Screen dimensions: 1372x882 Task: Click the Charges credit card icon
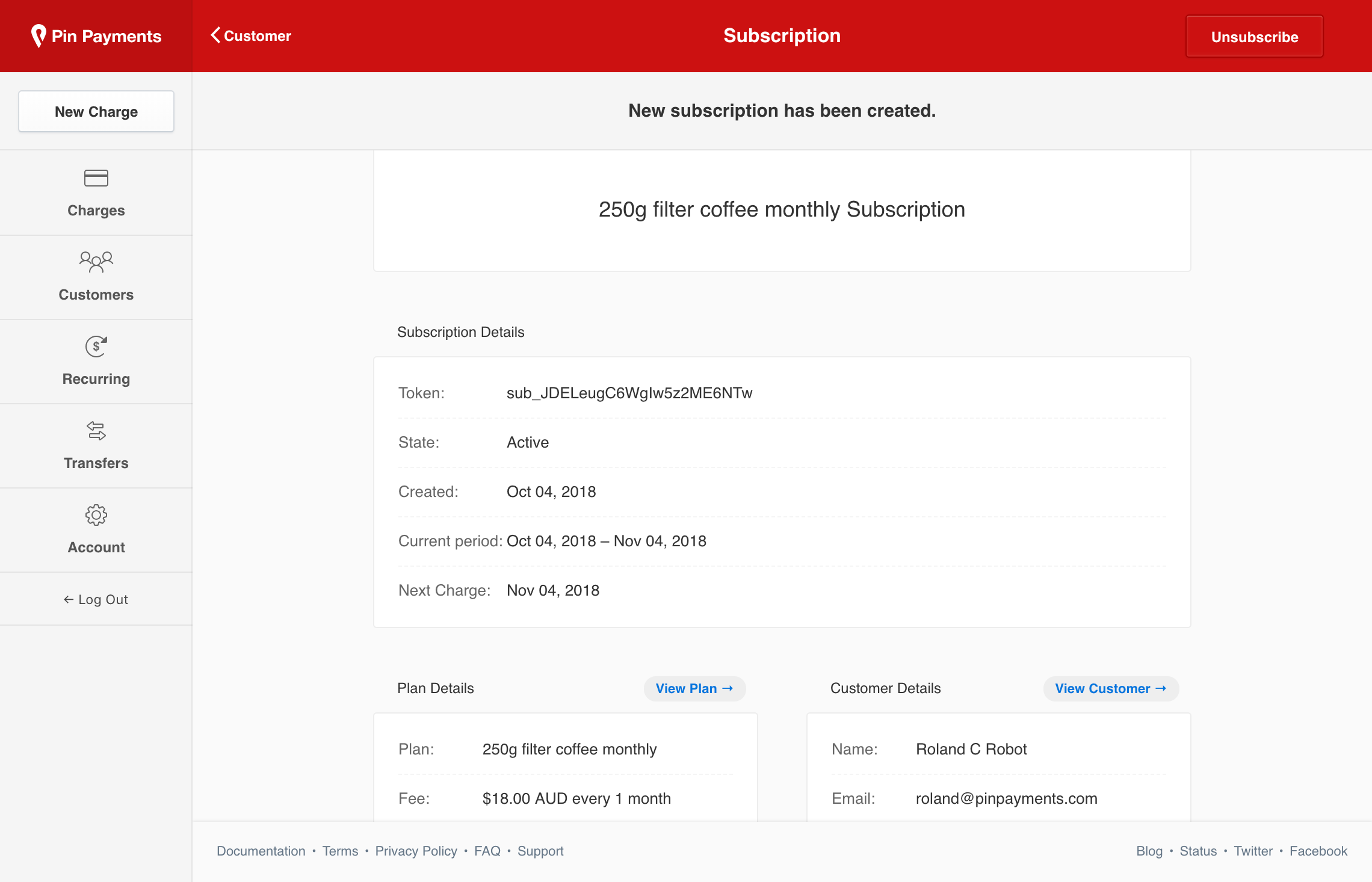(x=96, y=178)
